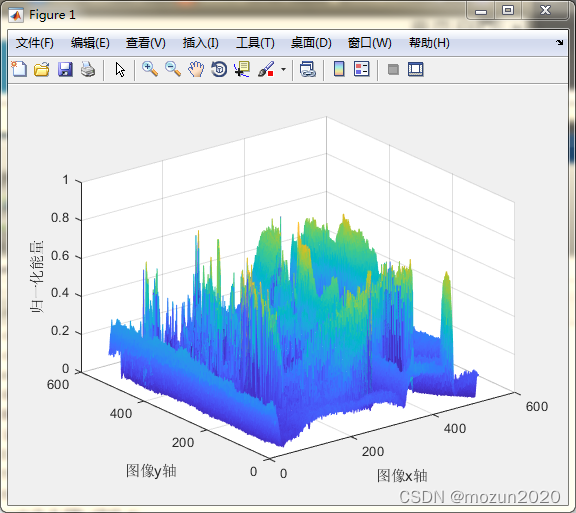Click the z-axis tick label 0.2
This screenshot has height=513, width=576.
pos(60,331)
